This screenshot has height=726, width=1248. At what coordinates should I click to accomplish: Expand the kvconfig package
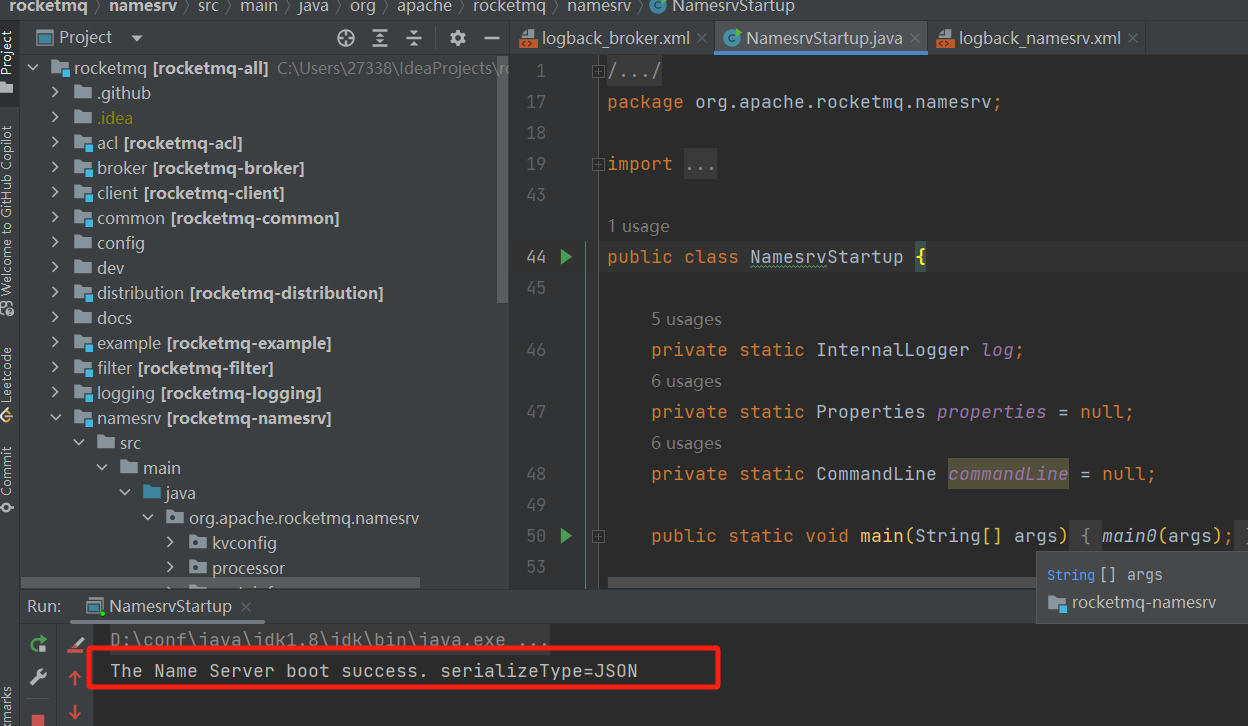point(171,543)
